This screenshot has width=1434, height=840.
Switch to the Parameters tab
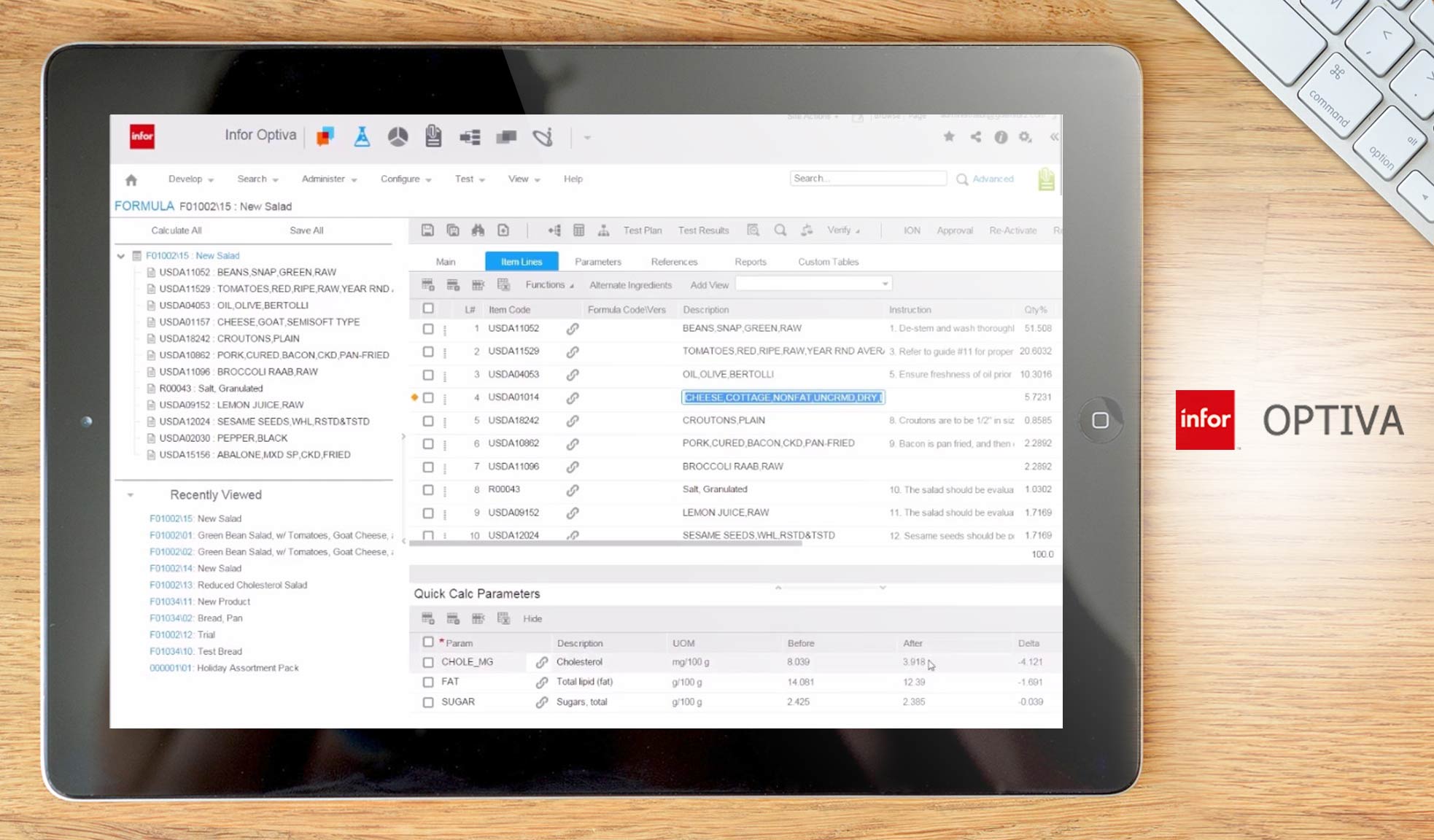tap(598, 261)
